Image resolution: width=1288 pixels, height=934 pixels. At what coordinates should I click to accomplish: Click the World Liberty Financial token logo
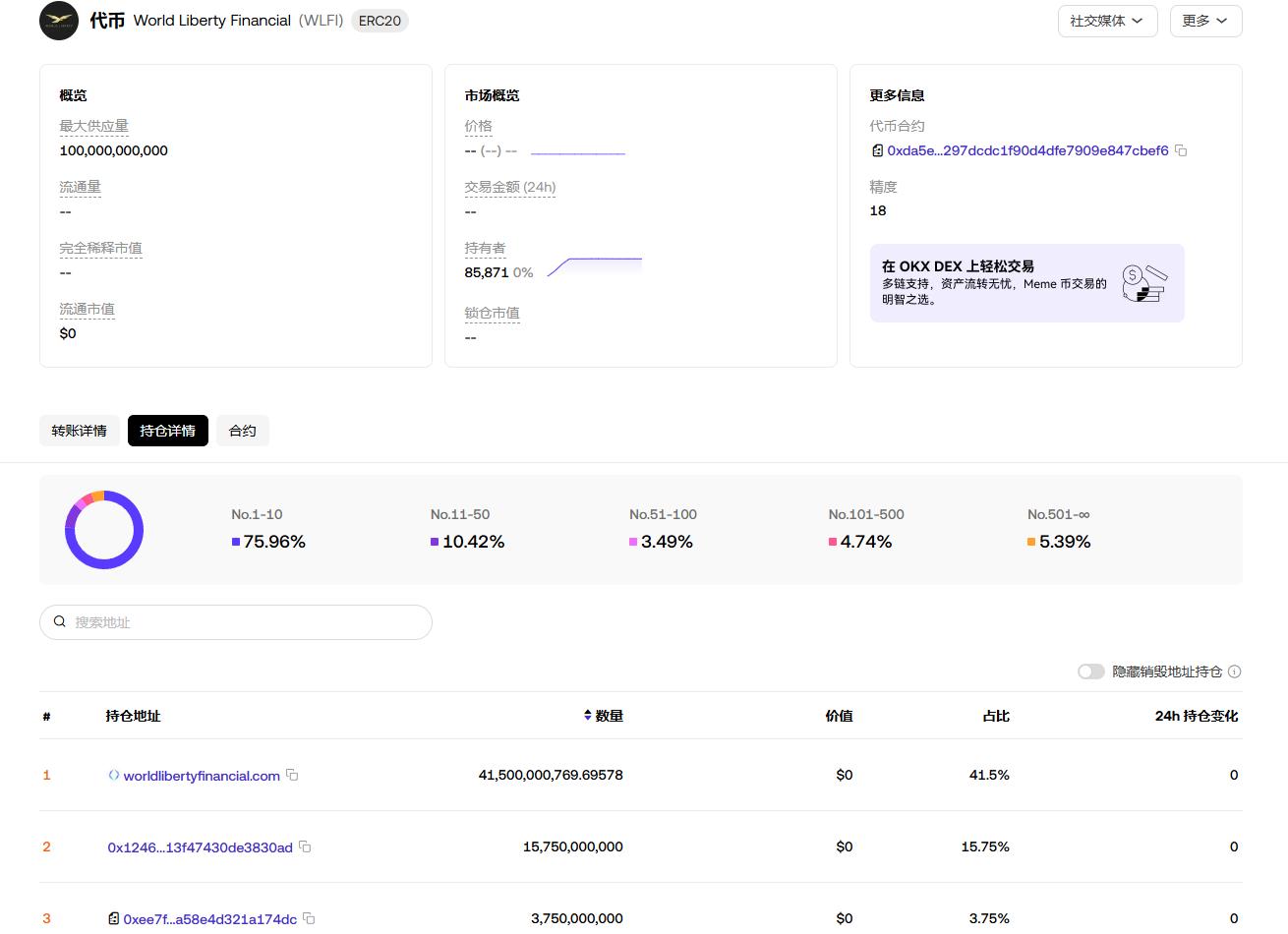(59, 21)
